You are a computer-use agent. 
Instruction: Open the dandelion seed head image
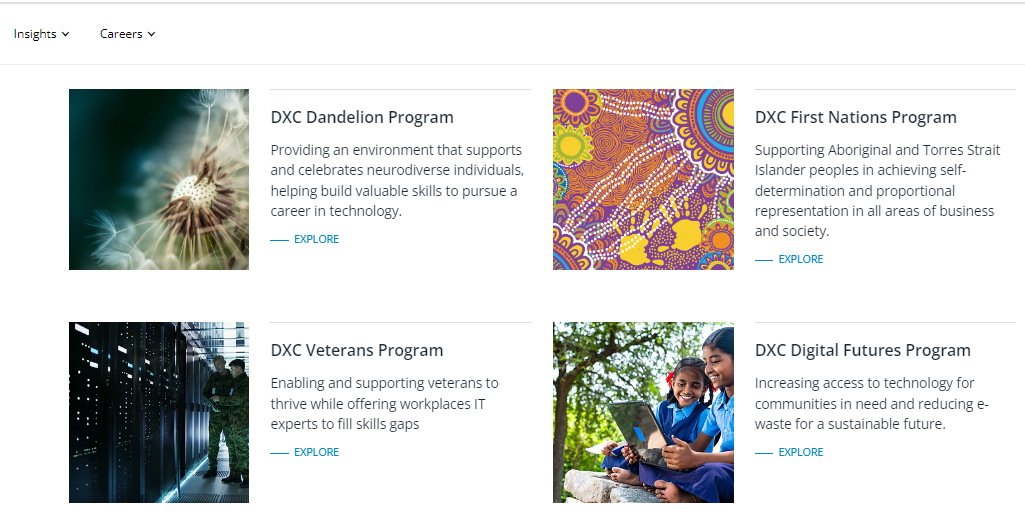point(159,179)
